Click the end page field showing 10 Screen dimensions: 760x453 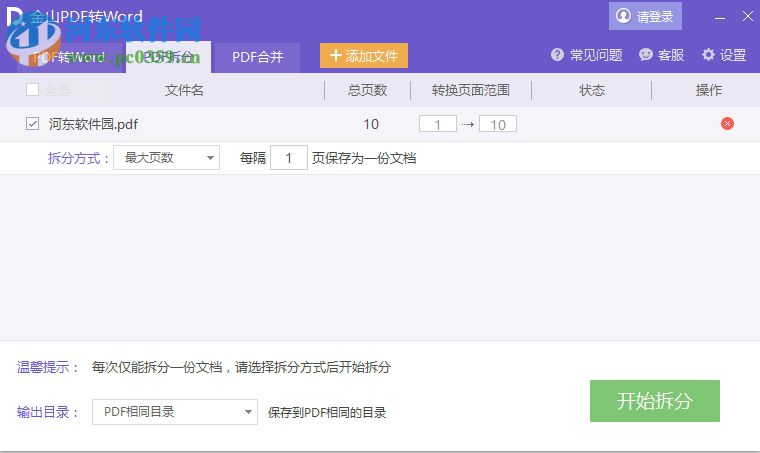[x=498, y=124]
